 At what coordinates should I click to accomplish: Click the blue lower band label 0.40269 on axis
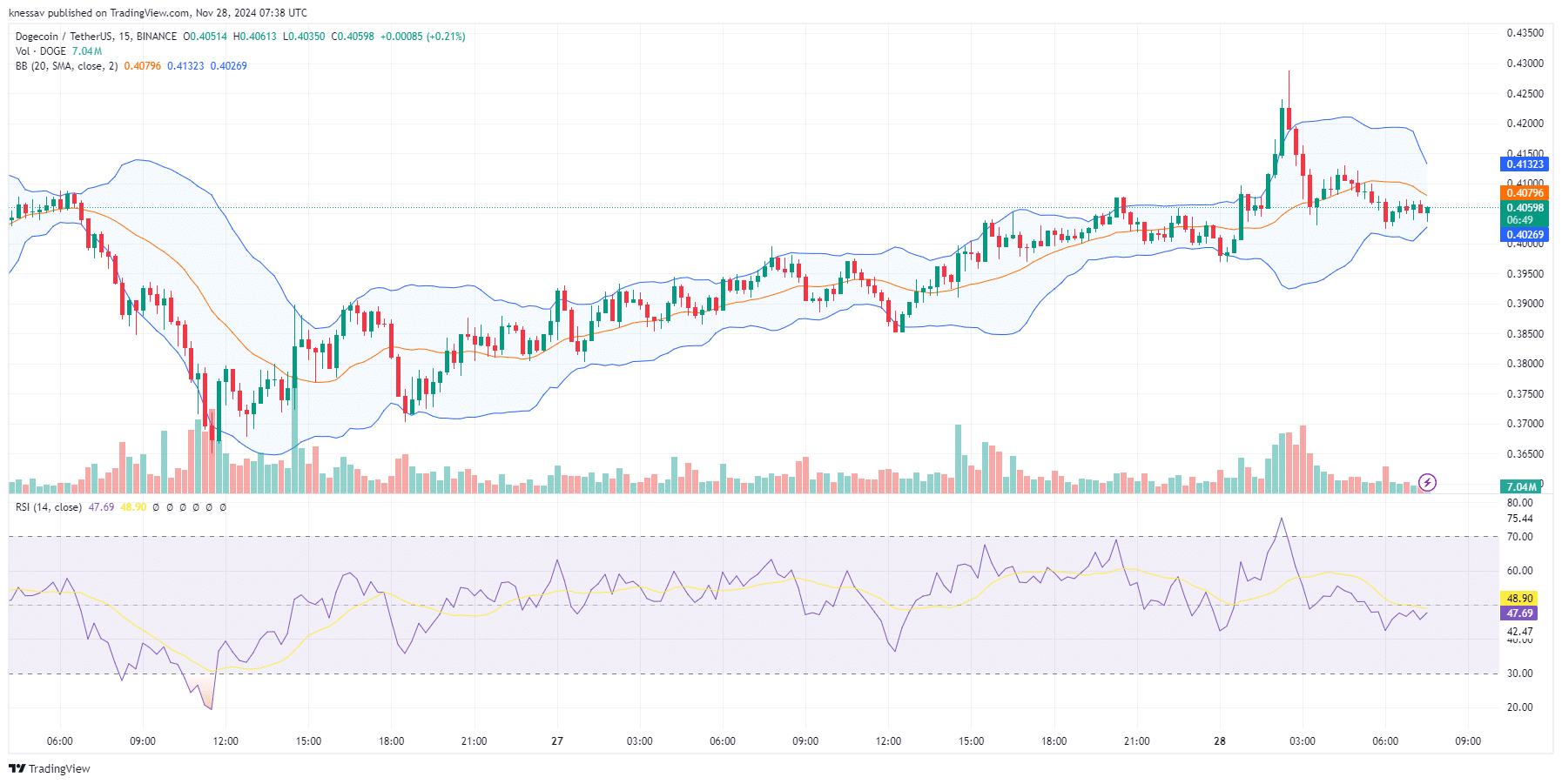[1525, 235]
